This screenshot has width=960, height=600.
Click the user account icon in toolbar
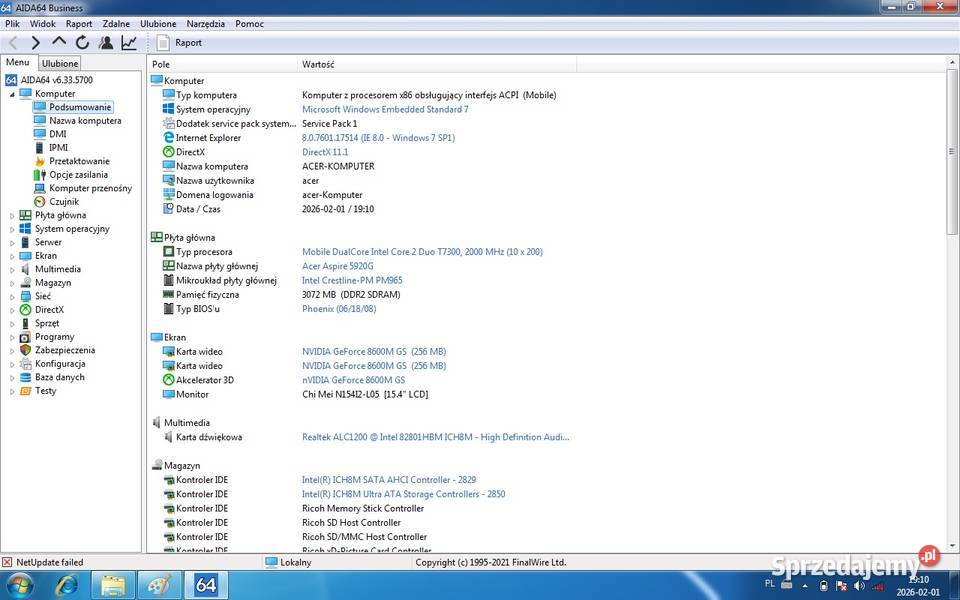point(106,42)
